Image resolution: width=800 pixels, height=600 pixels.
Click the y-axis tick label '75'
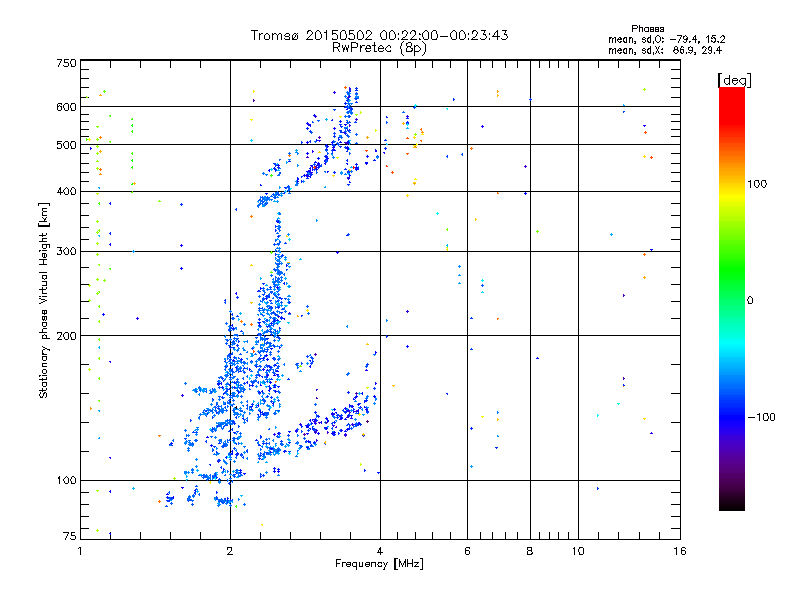click(70, 536)
